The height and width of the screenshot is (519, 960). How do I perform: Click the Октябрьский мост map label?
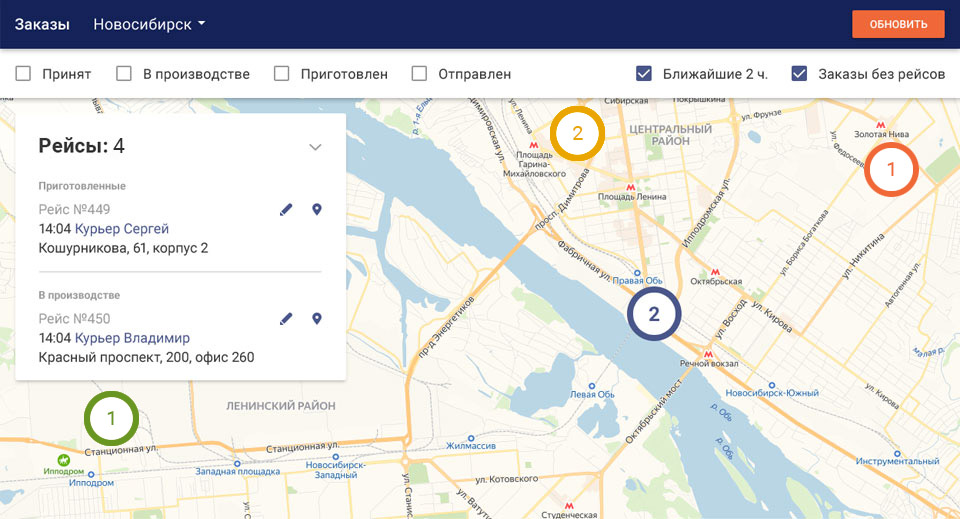tap(653, 411)
